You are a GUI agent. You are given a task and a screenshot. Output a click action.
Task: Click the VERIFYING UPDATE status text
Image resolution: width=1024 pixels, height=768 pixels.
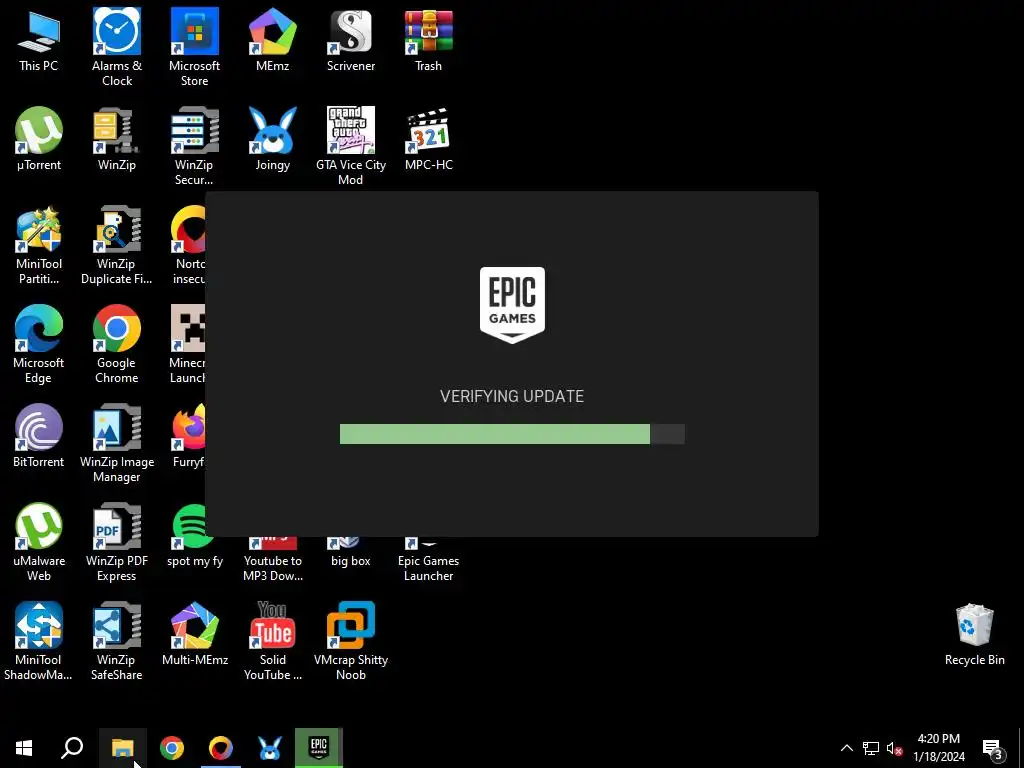pos(512,396)
